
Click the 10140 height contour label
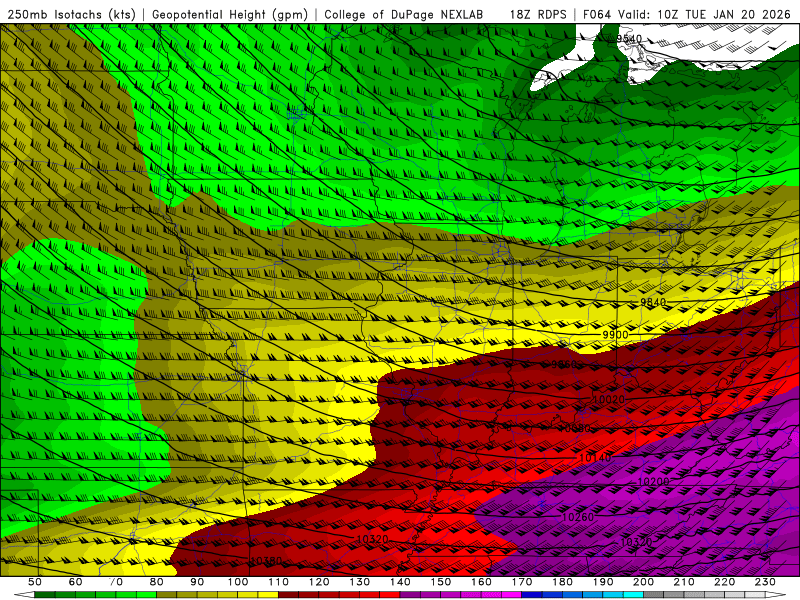(595, 458)
